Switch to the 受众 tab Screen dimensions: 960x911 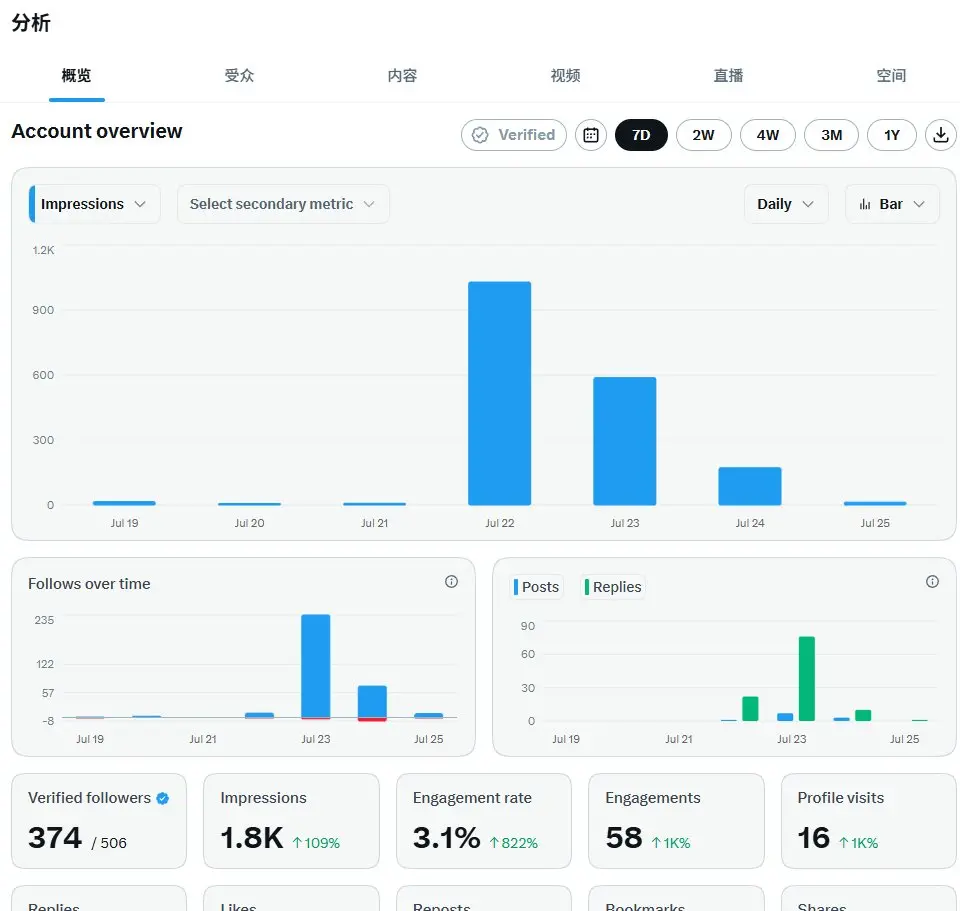pyautogui.click(x=239, y=76)
